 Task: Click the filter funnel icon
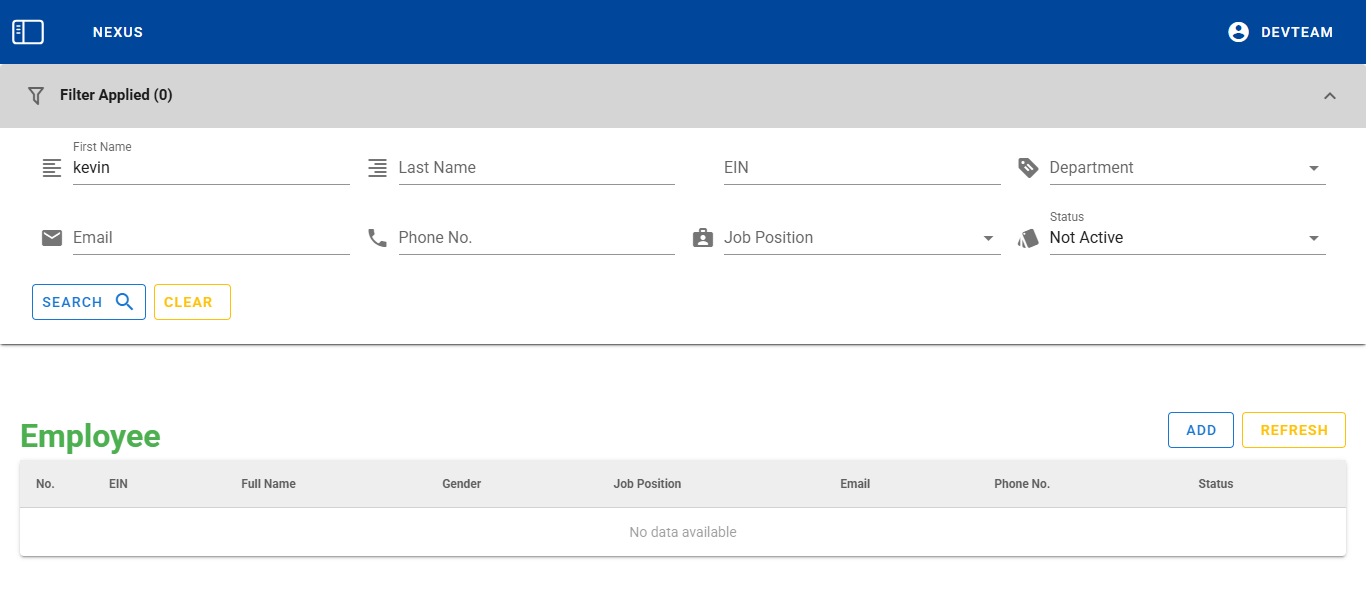[36, 96]
